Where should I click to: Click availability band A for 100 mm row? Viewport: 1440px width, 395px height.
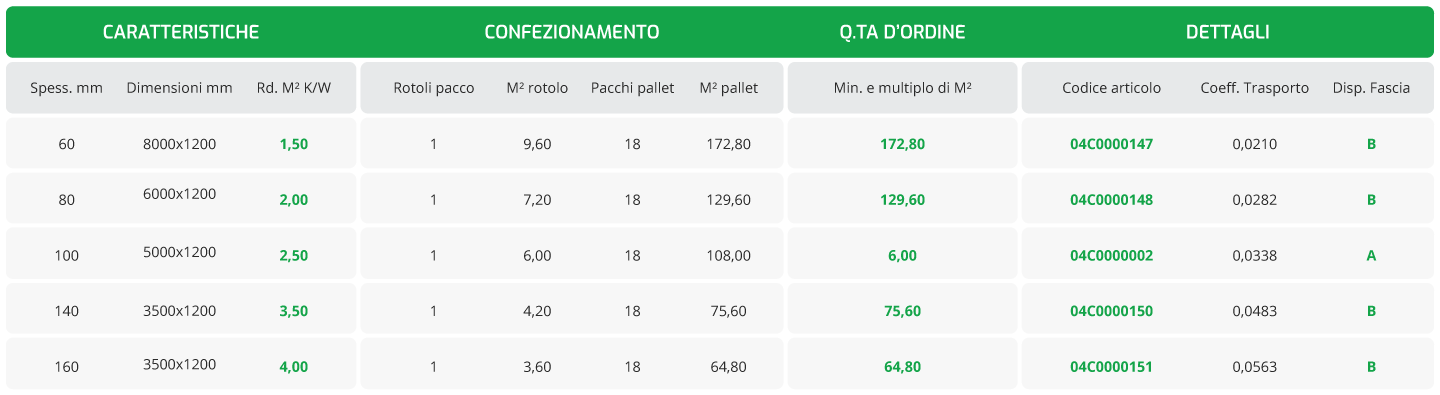pyautogui.click(x=1371, y=256)
